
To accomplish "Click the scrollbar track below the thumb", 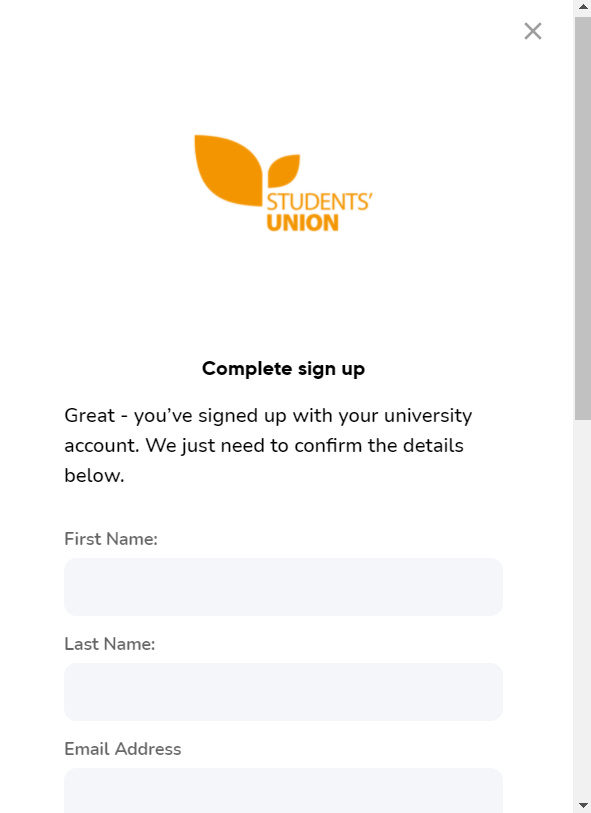I will click(581, 600).
